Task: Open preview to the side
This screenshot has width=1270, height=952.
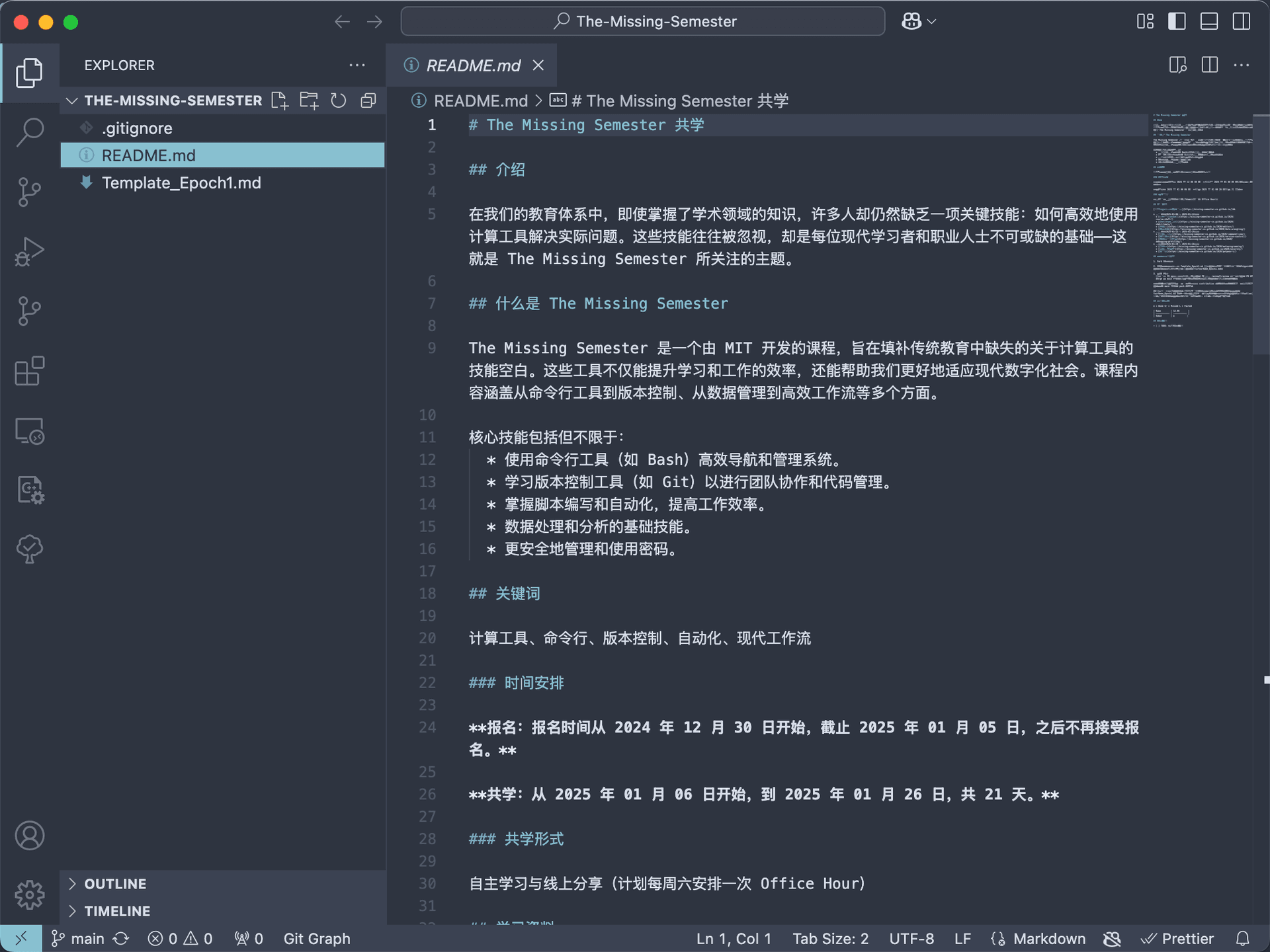Action: point(1177,65)
